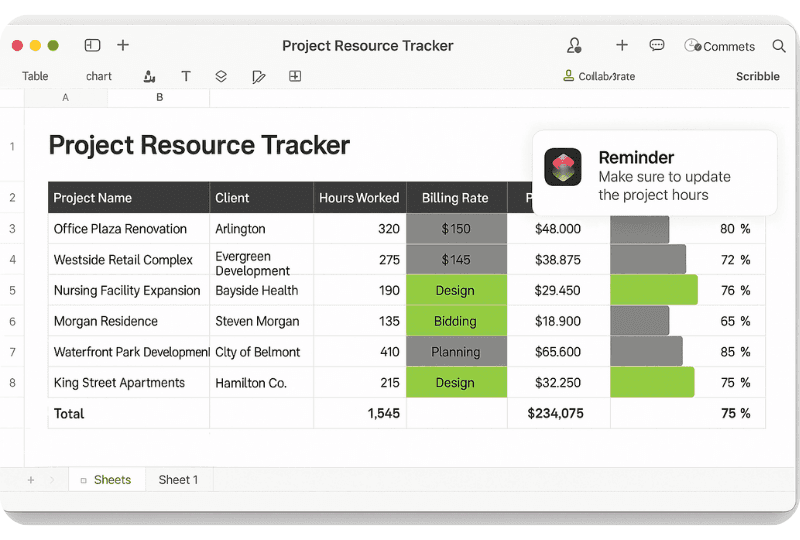Image resolution: width=800 pixels, height=540 pixels.
Task: Select the King Street Apartments cell
Action: (129, 382)
